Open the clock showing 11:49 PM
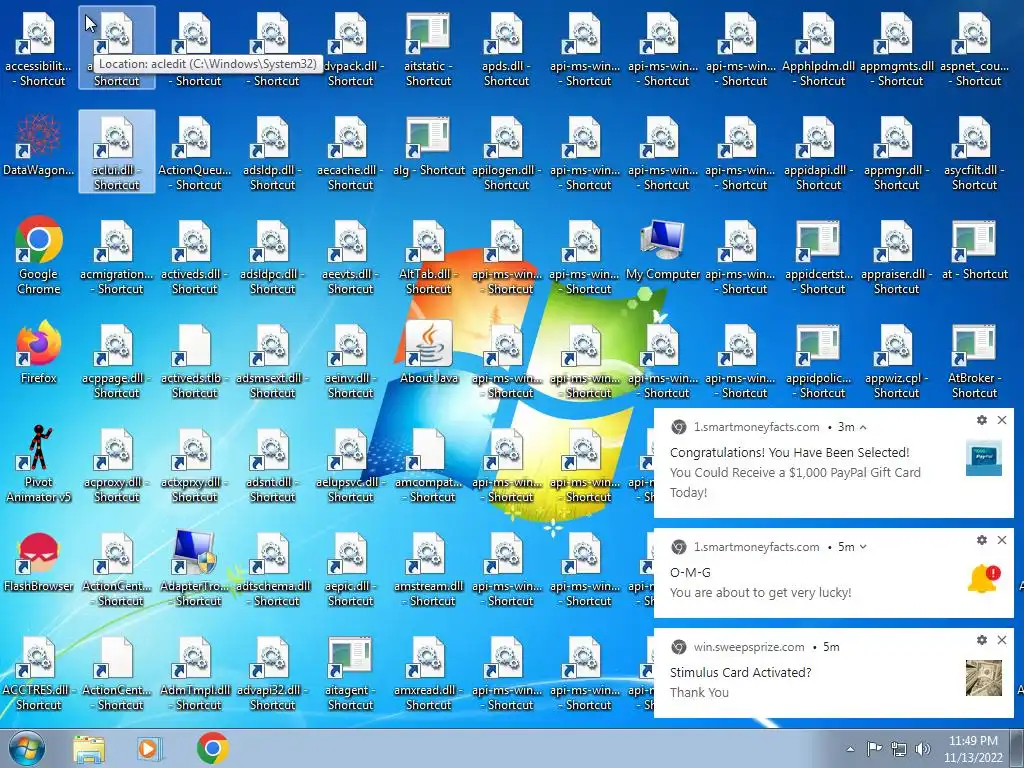The height and width of the screenshot is (768, 1024). coord(973,749)
